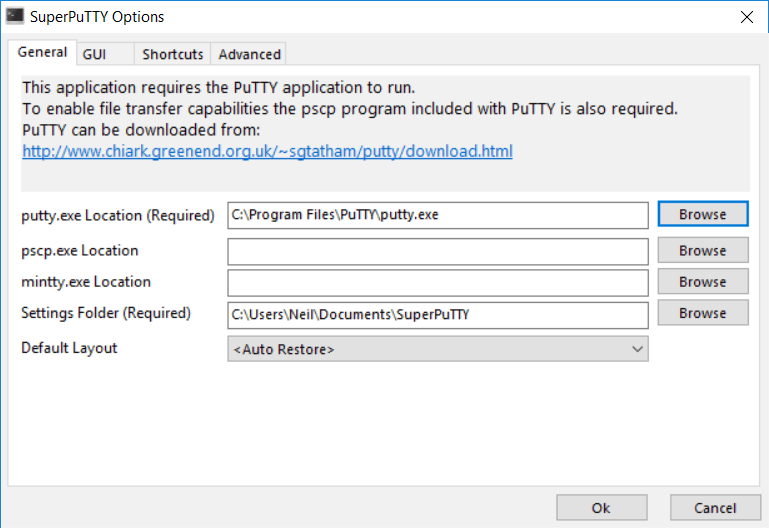Cancel the options dialog
This screenshot has width=769, height=528.
coord(715,508)
